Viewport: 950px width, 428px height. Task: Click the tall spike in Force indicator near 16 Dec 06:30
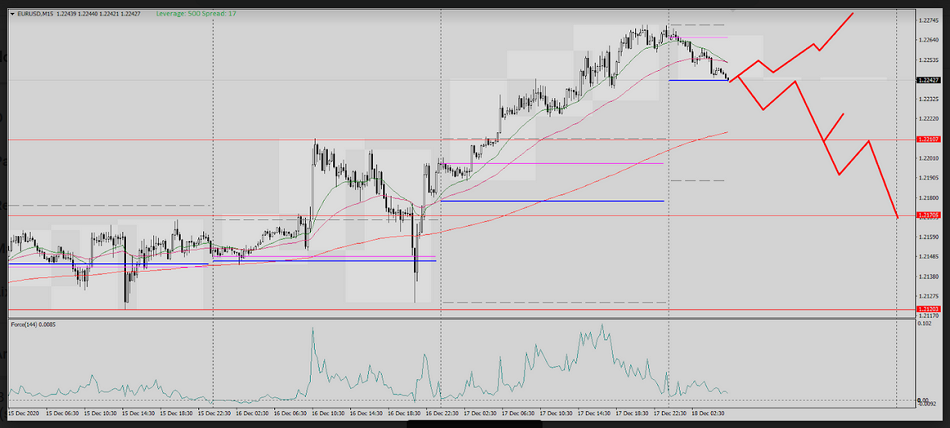pos(313,330)
